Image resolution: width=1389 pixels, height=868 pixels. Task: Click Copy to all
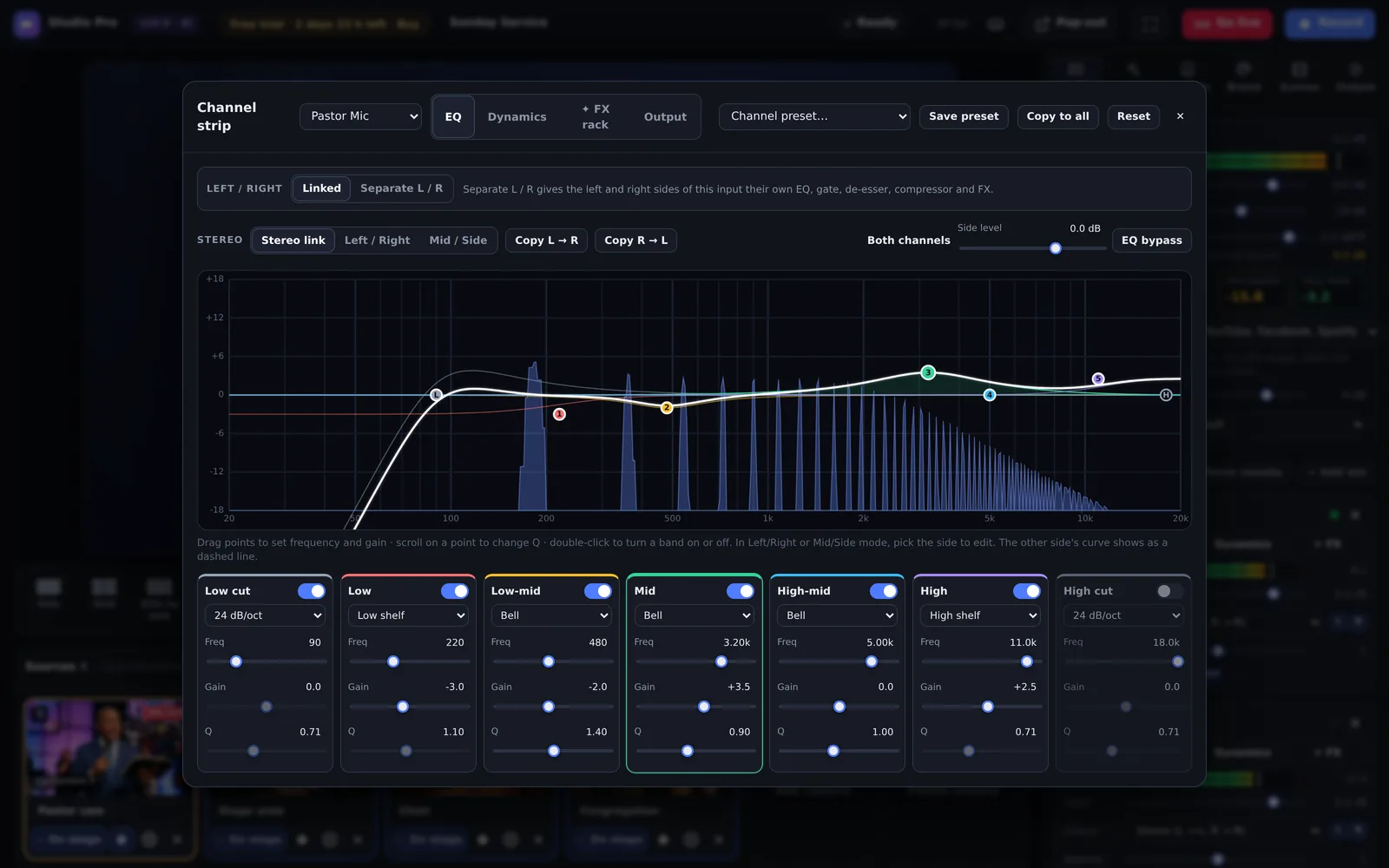point(1057,116)
